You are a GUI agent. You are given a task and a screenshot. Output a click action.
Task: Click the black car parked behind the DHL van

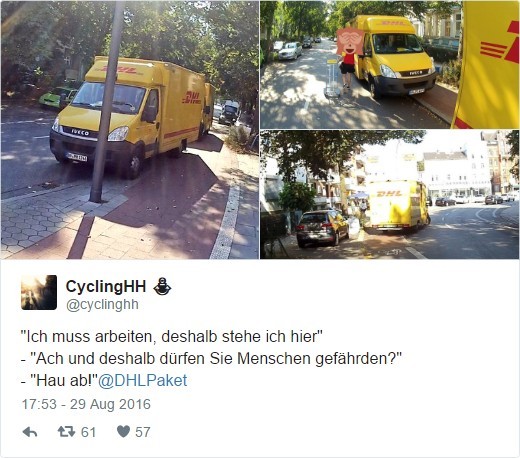[322, 228]
